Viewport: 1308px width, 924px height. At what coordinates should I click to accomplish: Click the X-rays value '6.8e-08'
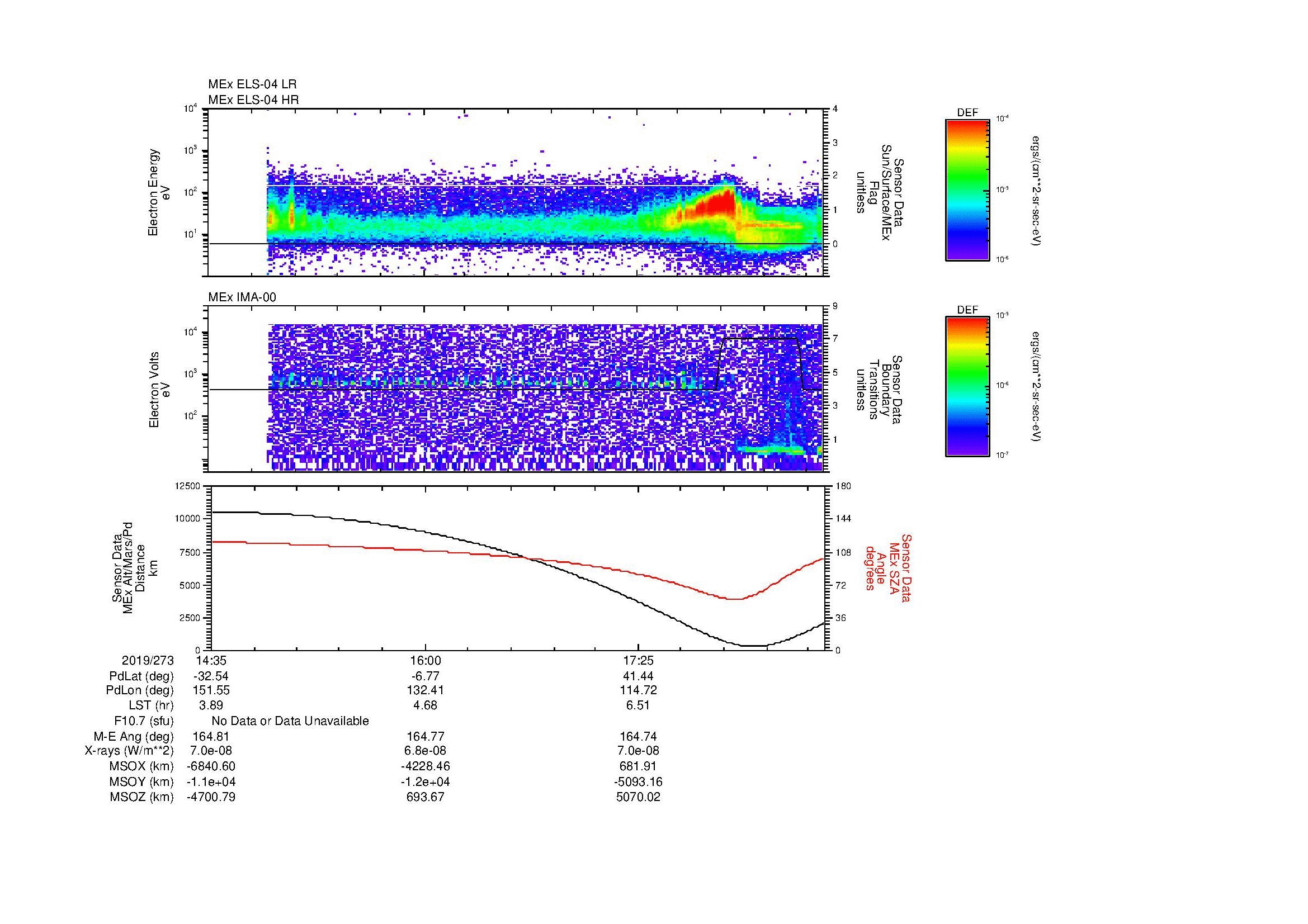(425, 751)
